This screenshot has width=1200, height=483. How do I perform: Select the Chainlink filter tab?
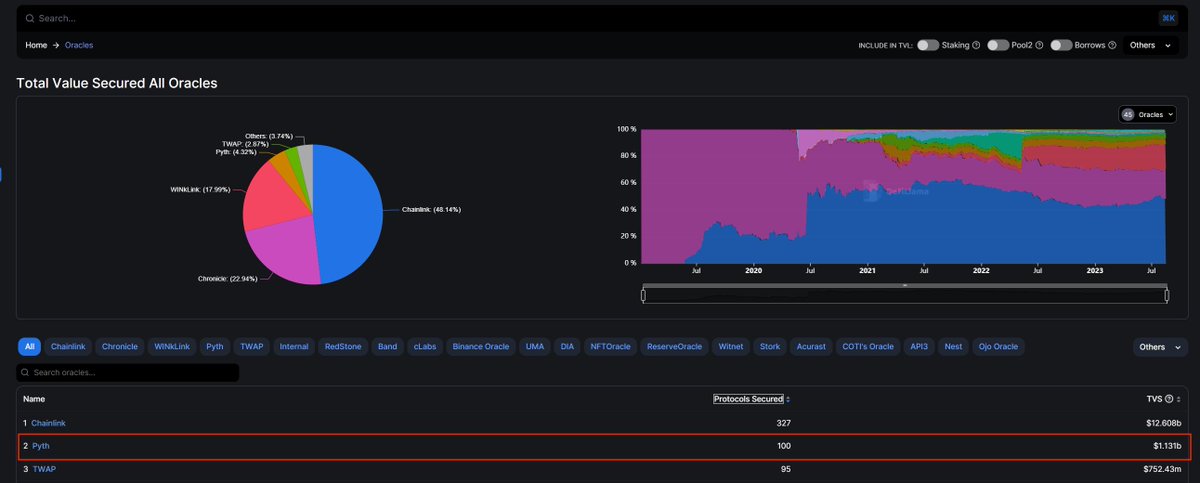point(69,347)
